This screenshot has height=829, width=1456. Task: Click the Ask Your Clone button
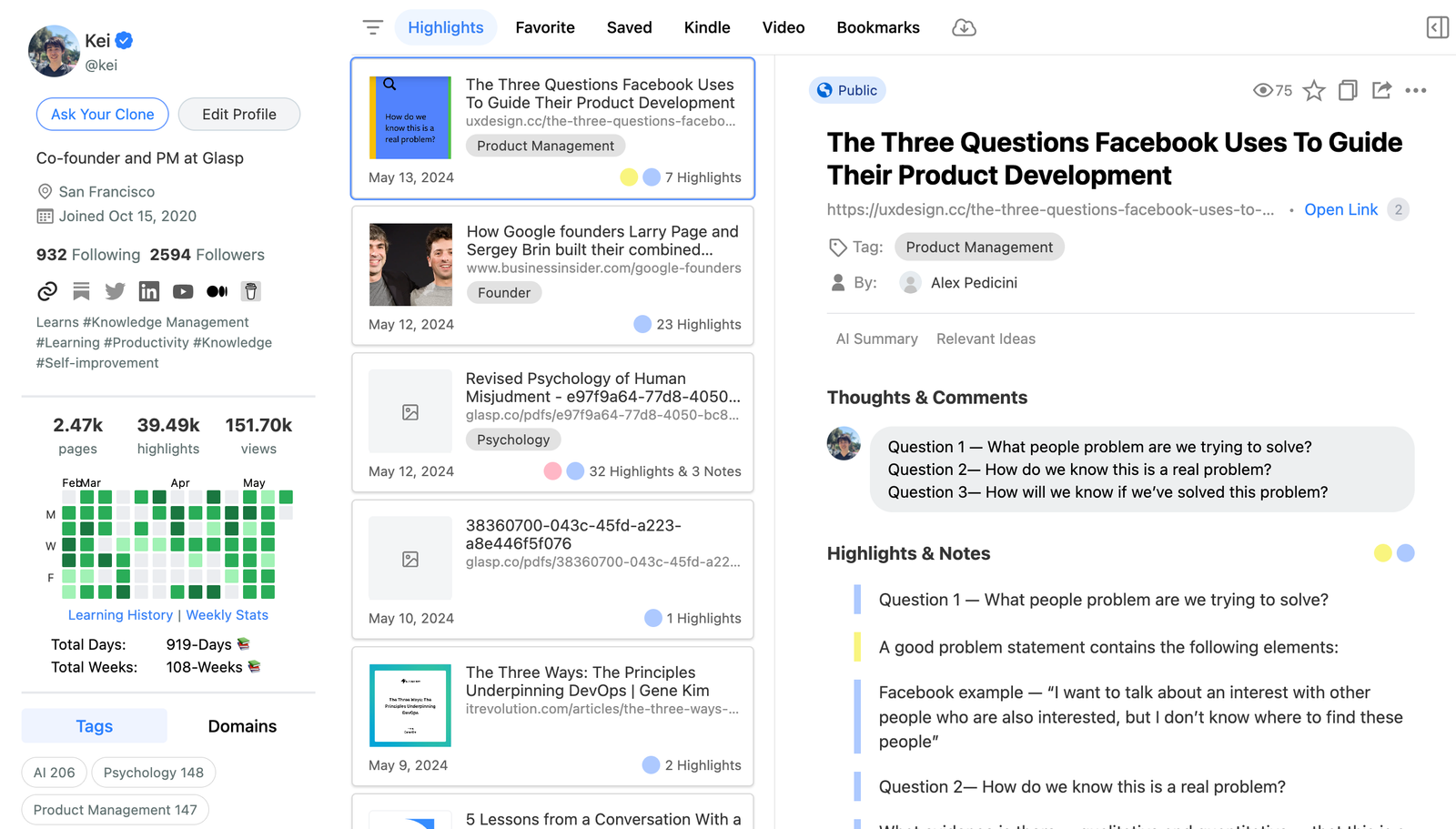pyautogui.click(x=102, y=114)
